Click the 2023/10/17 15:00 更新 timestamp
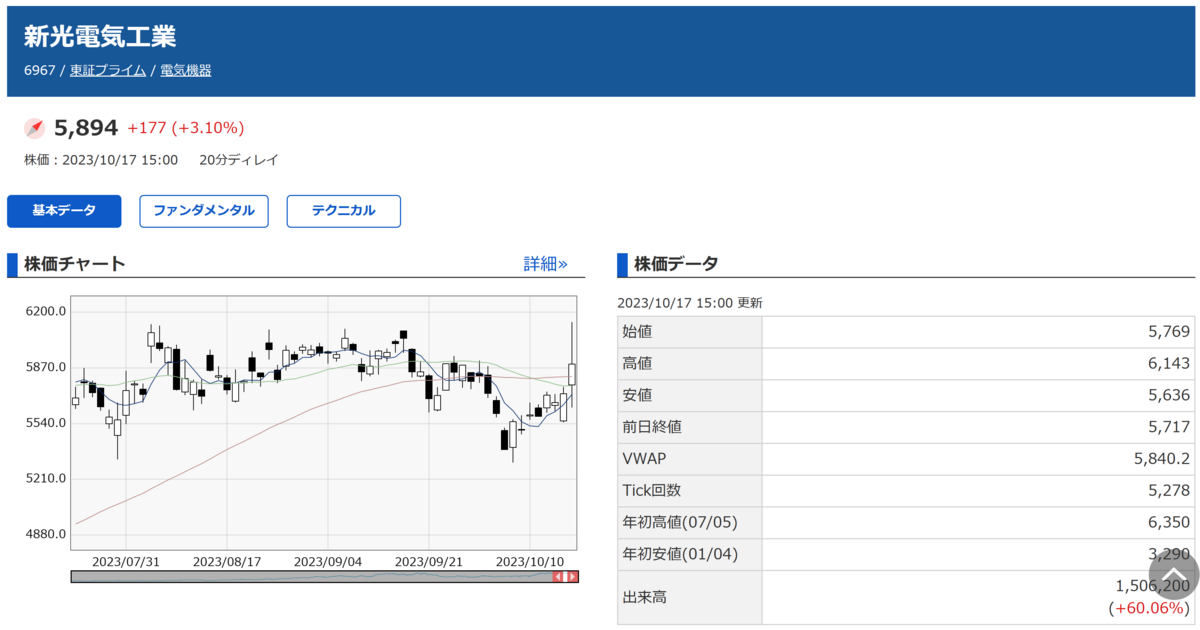 (x=690, y=303)
